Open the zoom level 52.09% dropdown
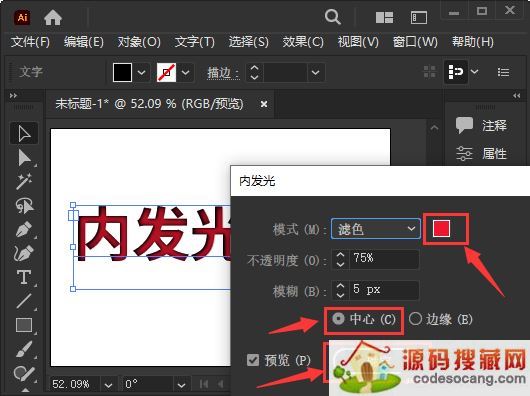Screen dimensions: 530x396 [x=108, y=385]
